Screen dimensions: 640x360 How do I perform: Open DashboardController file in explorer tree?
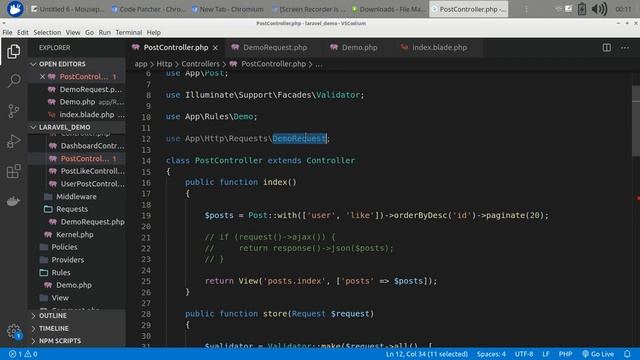[x=77, y=146]
